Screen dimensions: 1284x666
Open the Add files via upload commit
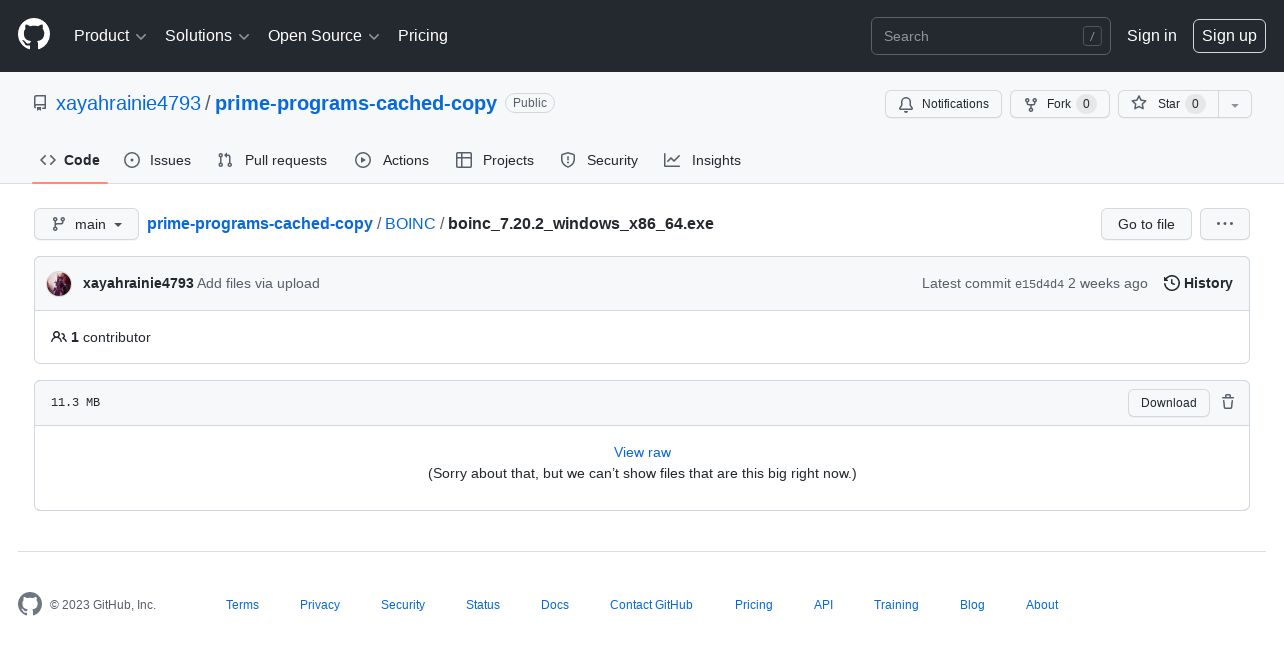point(258,283)
